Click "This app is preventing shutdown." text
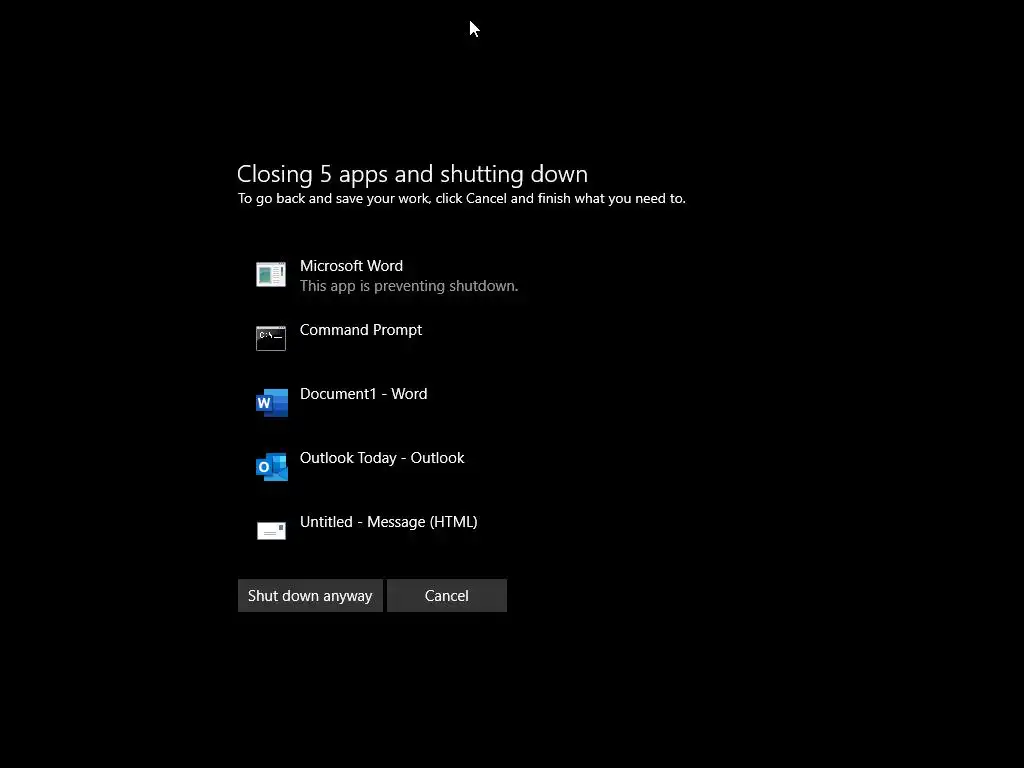This screenshot has height=768, width=1024. [409, 286]
